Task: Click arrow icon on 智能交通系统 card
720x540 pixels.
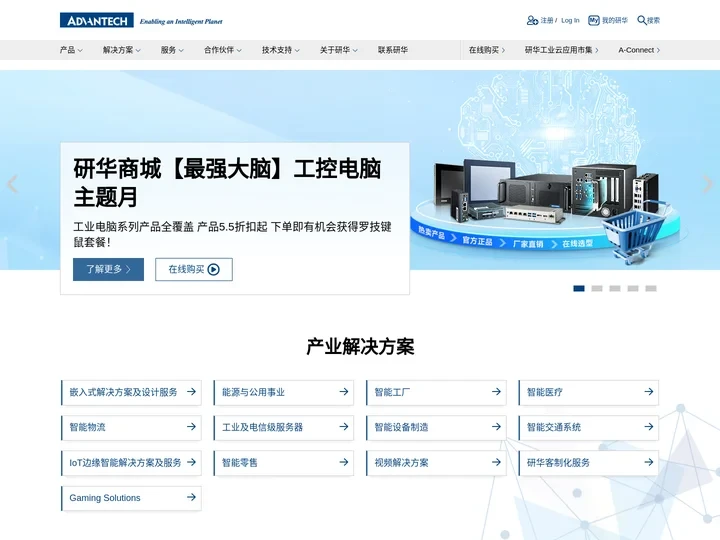Action: tap(649, 427)
